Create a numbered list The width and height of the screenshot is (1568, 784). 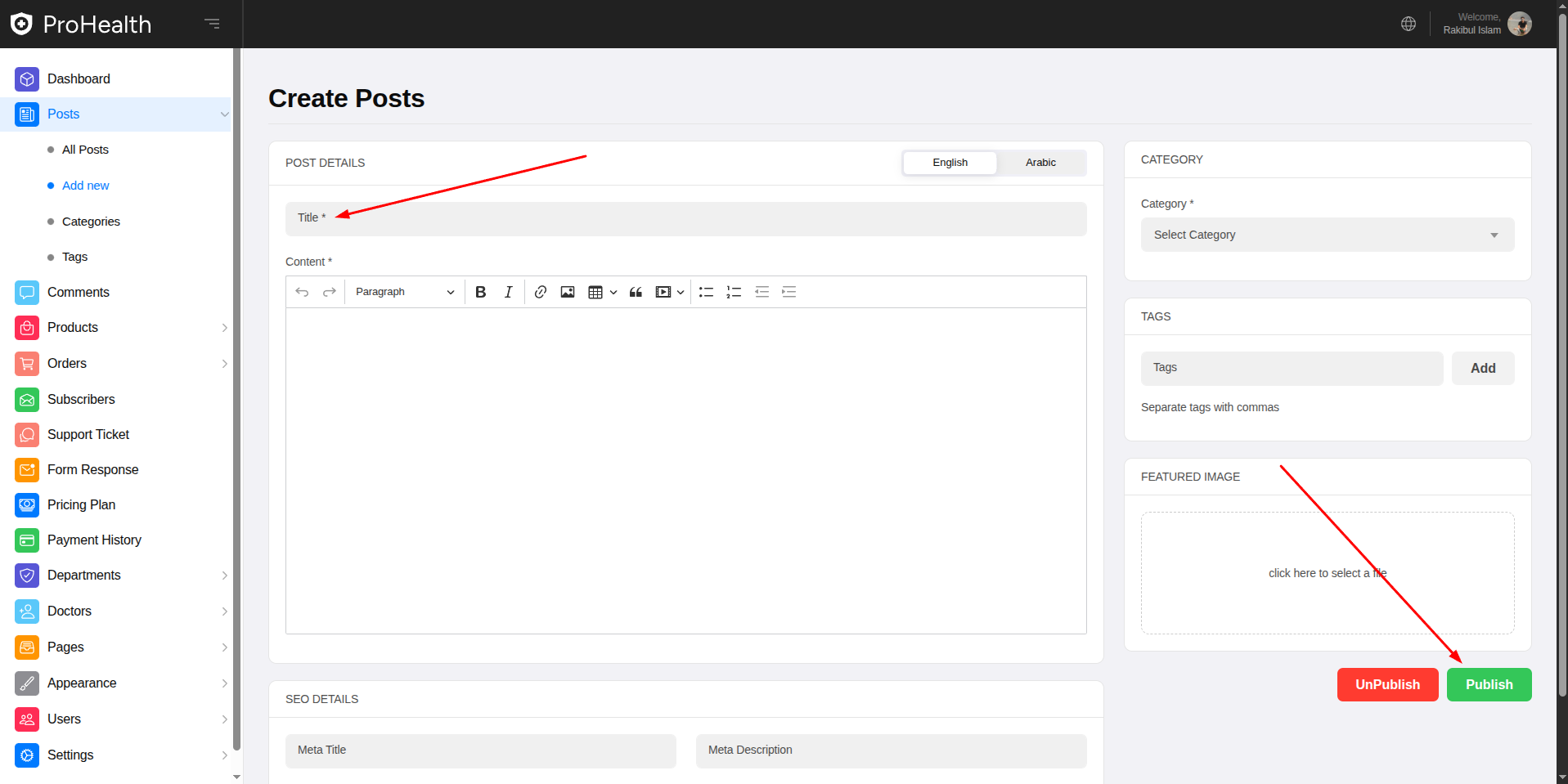click(734, 292)
